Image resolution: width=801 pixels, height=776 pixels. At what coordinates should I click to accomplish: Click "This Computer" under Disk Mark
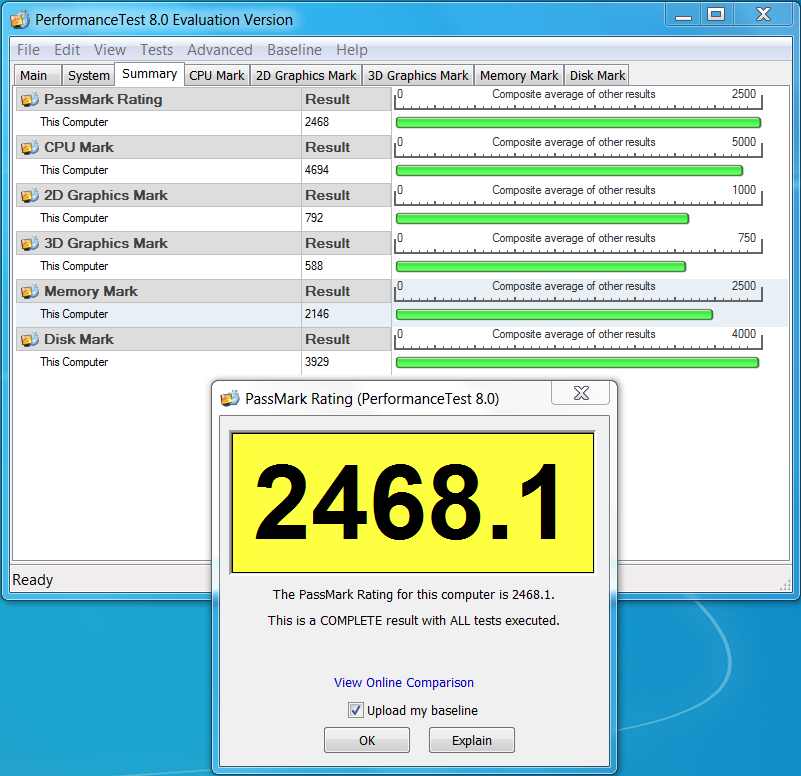pyautogui.click(x=74, y=362)
